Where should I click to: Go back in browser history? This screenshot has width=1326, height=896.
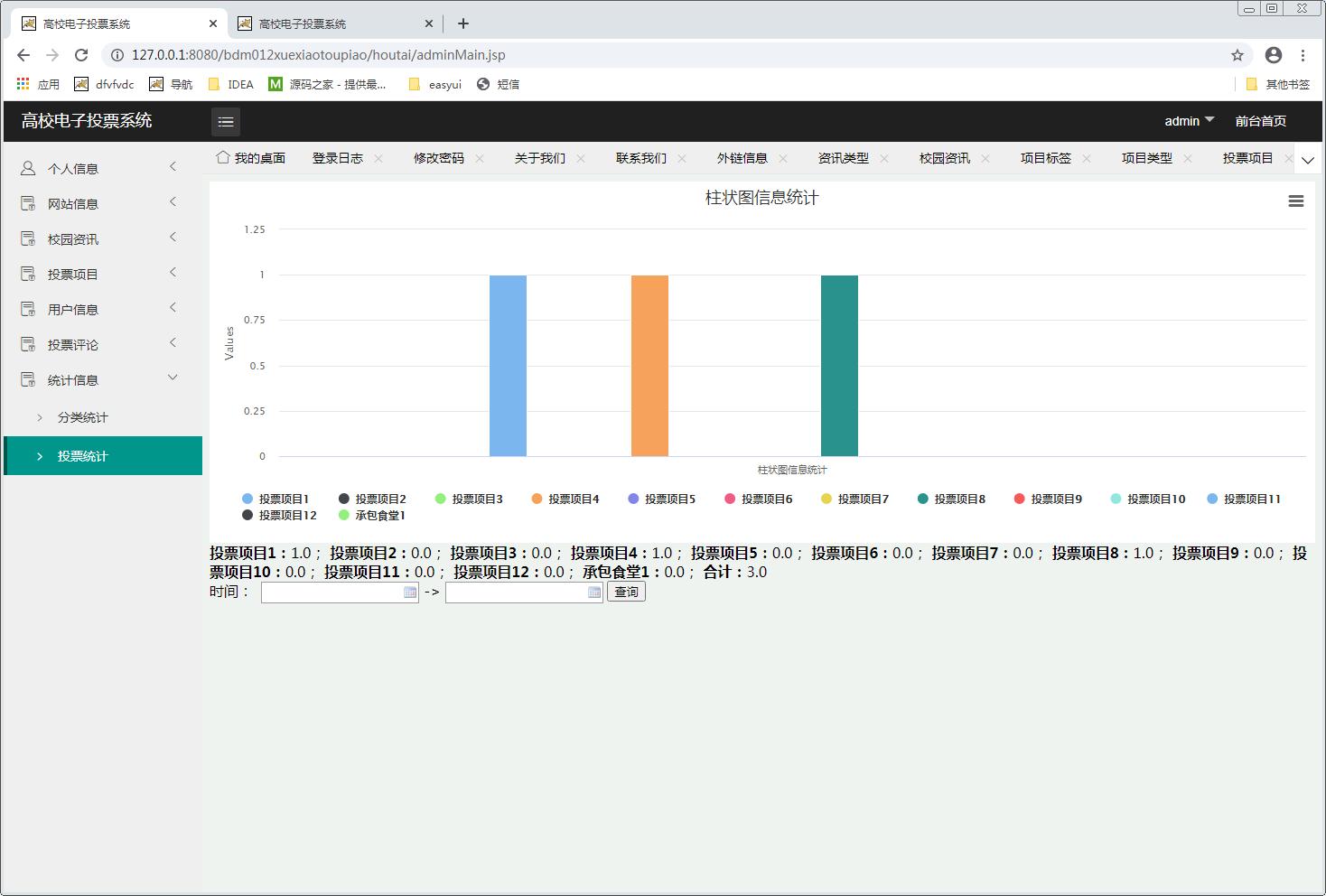pos(23,55)
